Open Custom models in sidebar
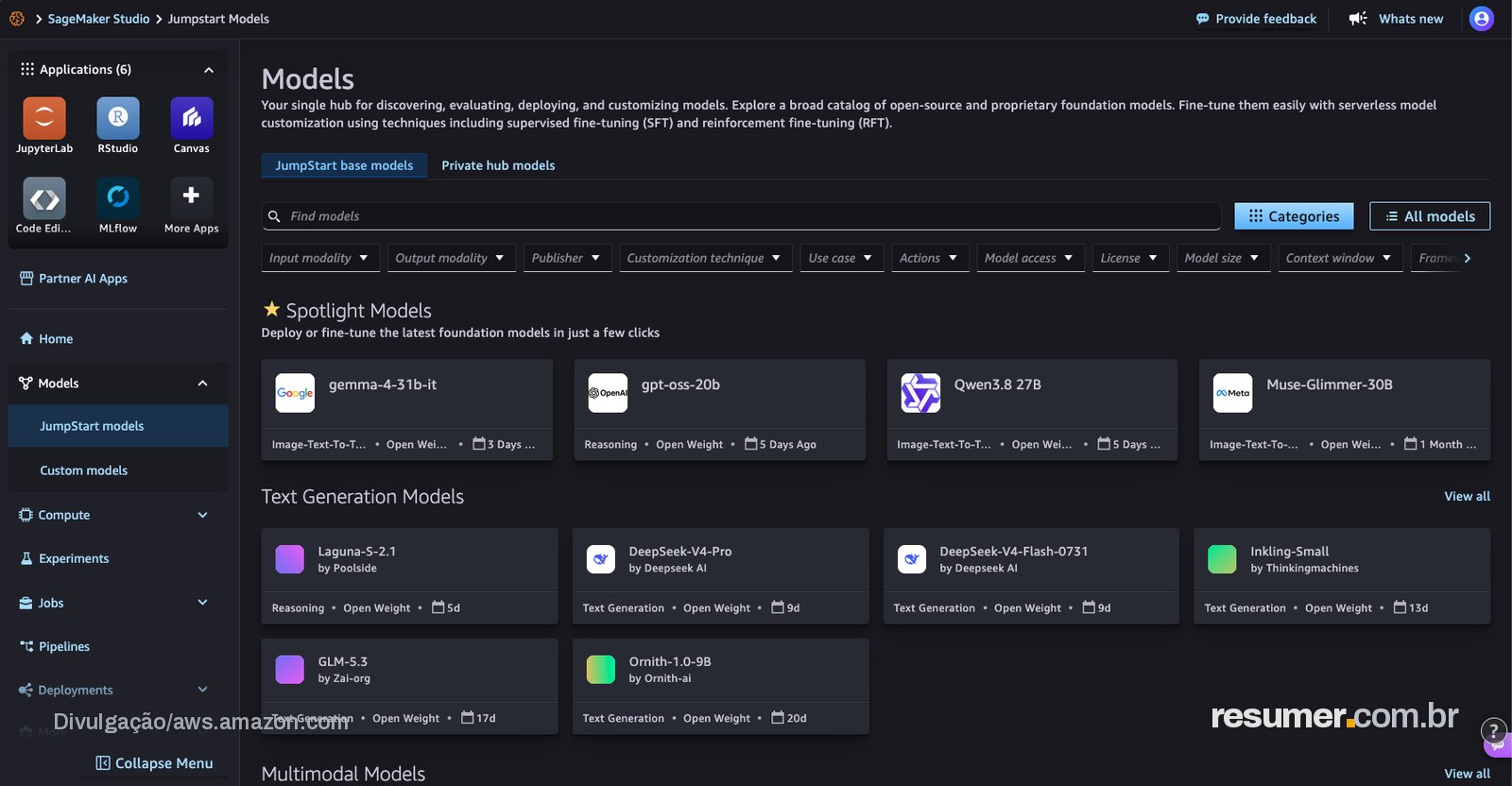This screenshot has height=786, width=1512. pyautogui.click(x=118, y=470)
